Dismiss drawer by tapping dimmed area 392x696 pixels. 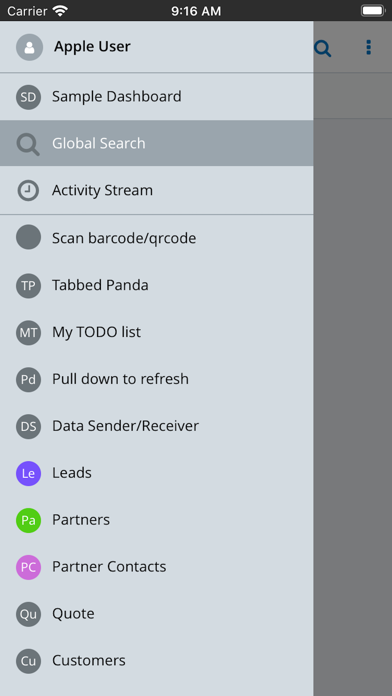pos(352,399)
